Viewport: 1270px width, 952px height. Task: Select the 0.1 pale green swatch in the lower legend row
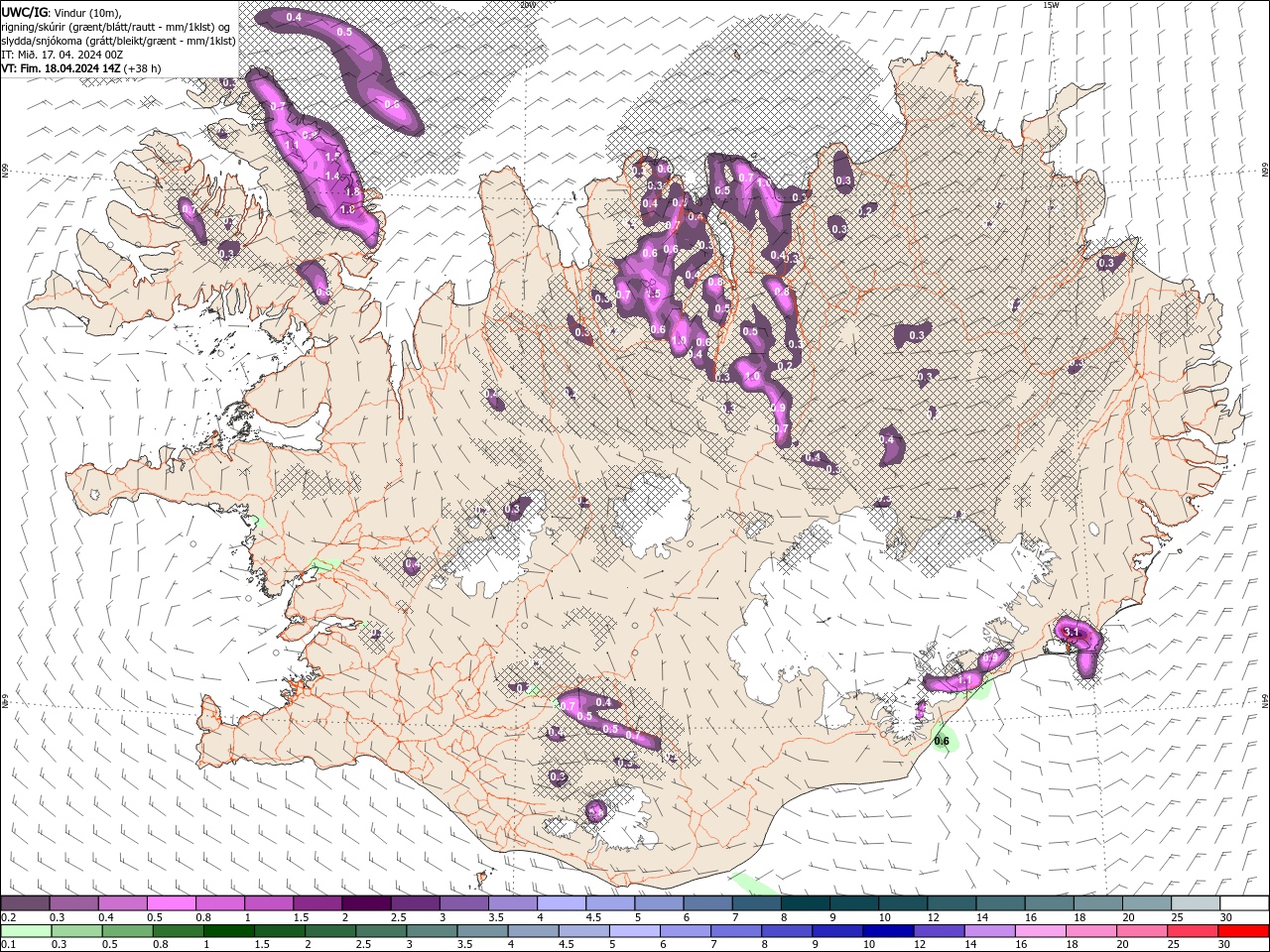pos(26,931)
